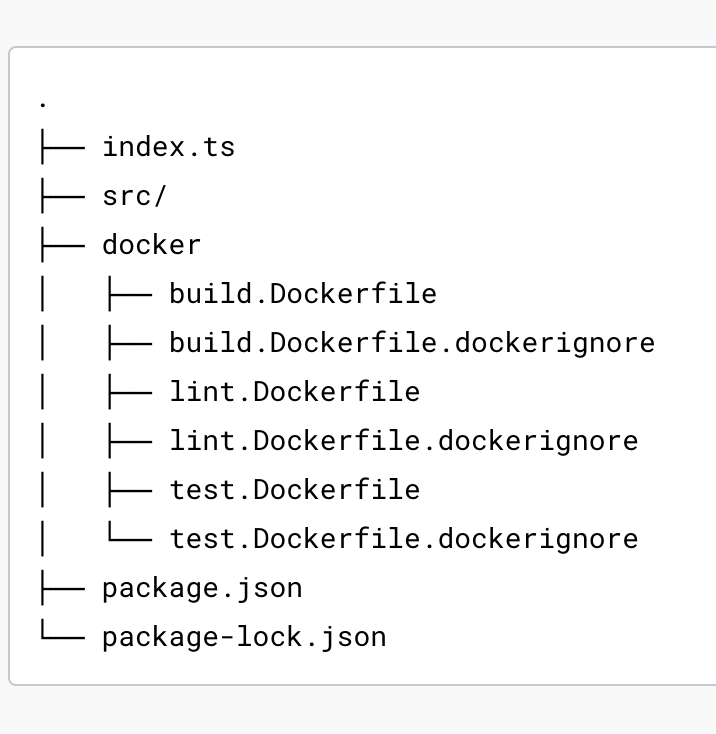Click the branch connector before index.ts

(62, 147)
